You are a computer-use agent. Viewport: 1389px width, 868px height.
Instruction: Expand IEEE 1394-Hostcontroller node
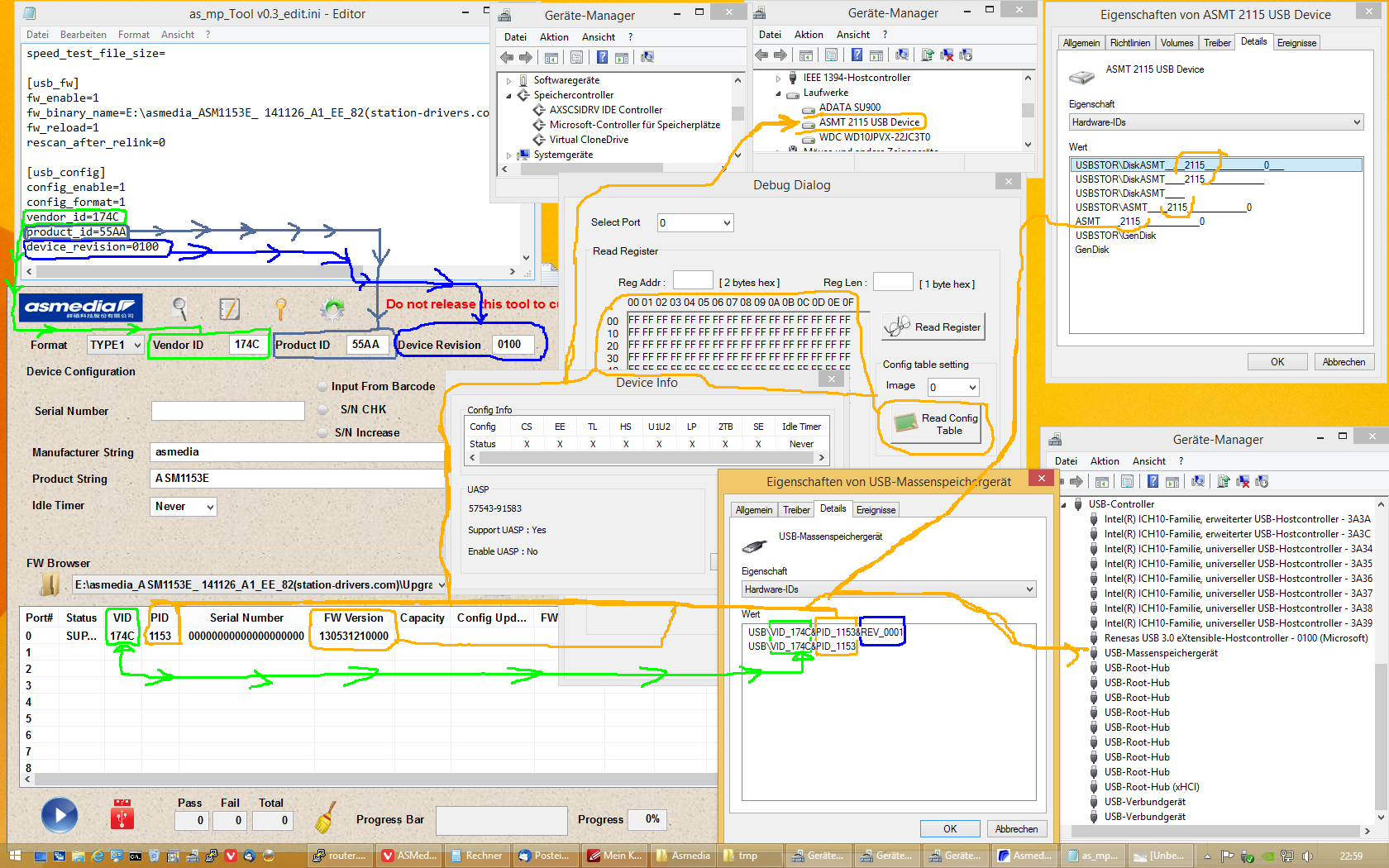click(778, 78)
